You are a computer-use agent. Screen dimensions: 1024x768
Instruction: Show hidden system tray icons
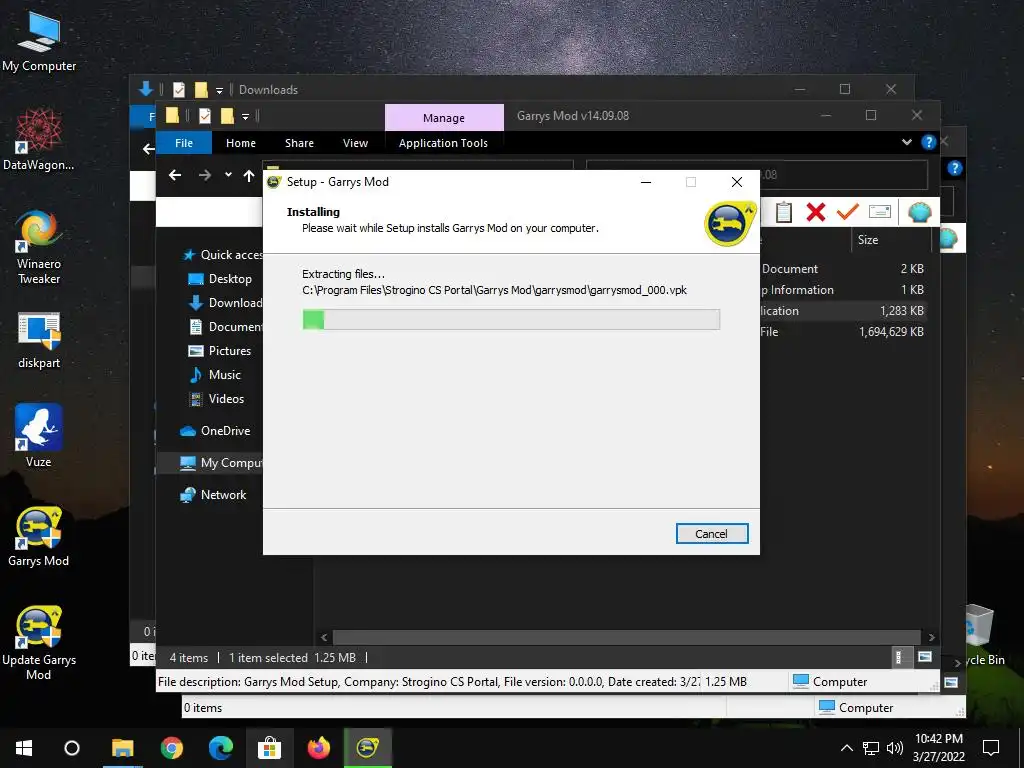point(846,748)
